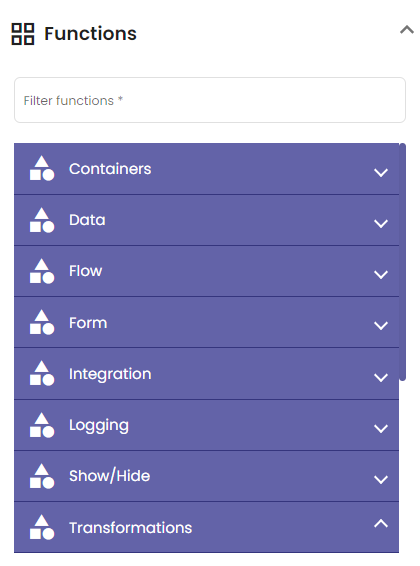Click the functions list vertical scrollbar
The image size is (420, 566).
403,262
